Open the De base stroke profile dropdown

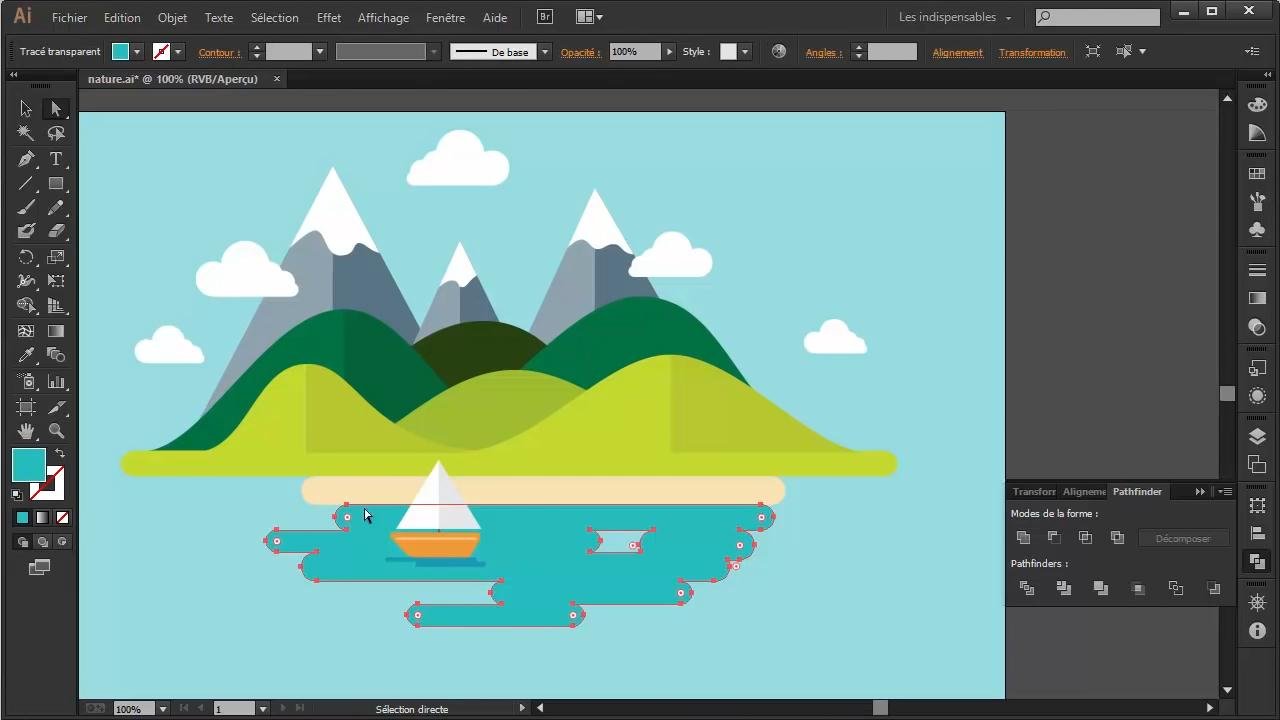pyautogui.click(x=545, y=52)
